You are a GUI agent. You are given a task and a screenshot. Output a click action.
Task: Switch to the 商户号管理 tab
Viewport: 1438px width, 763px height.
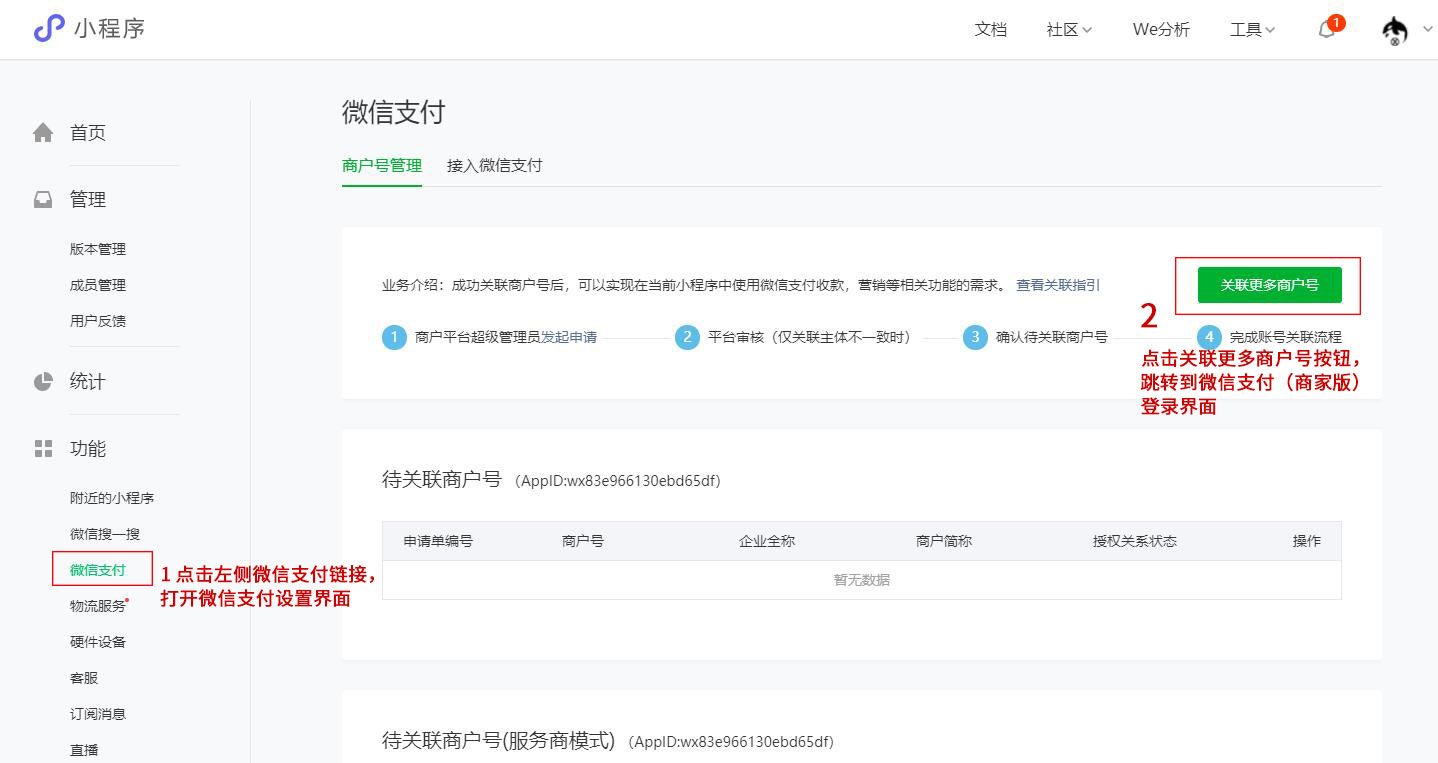pos(382,166)
